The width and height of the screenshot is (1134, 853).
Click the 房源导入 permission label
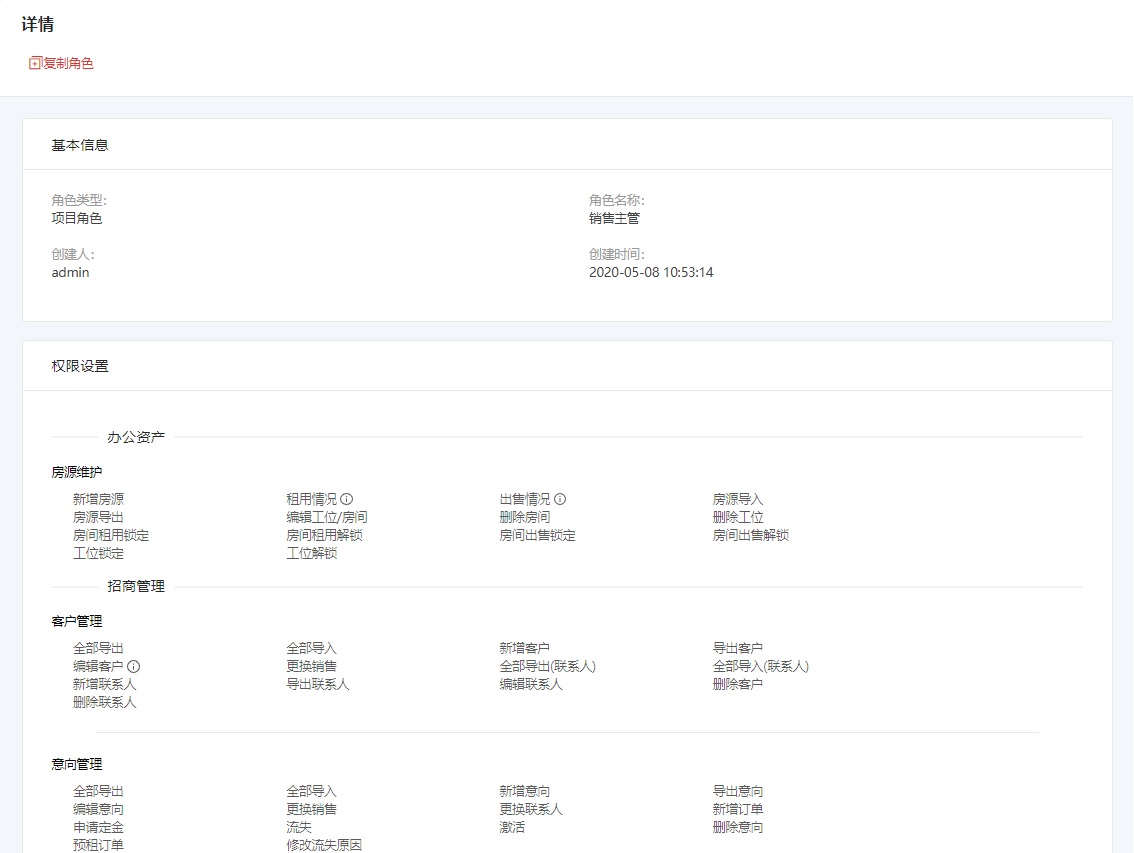click(737, 499)
